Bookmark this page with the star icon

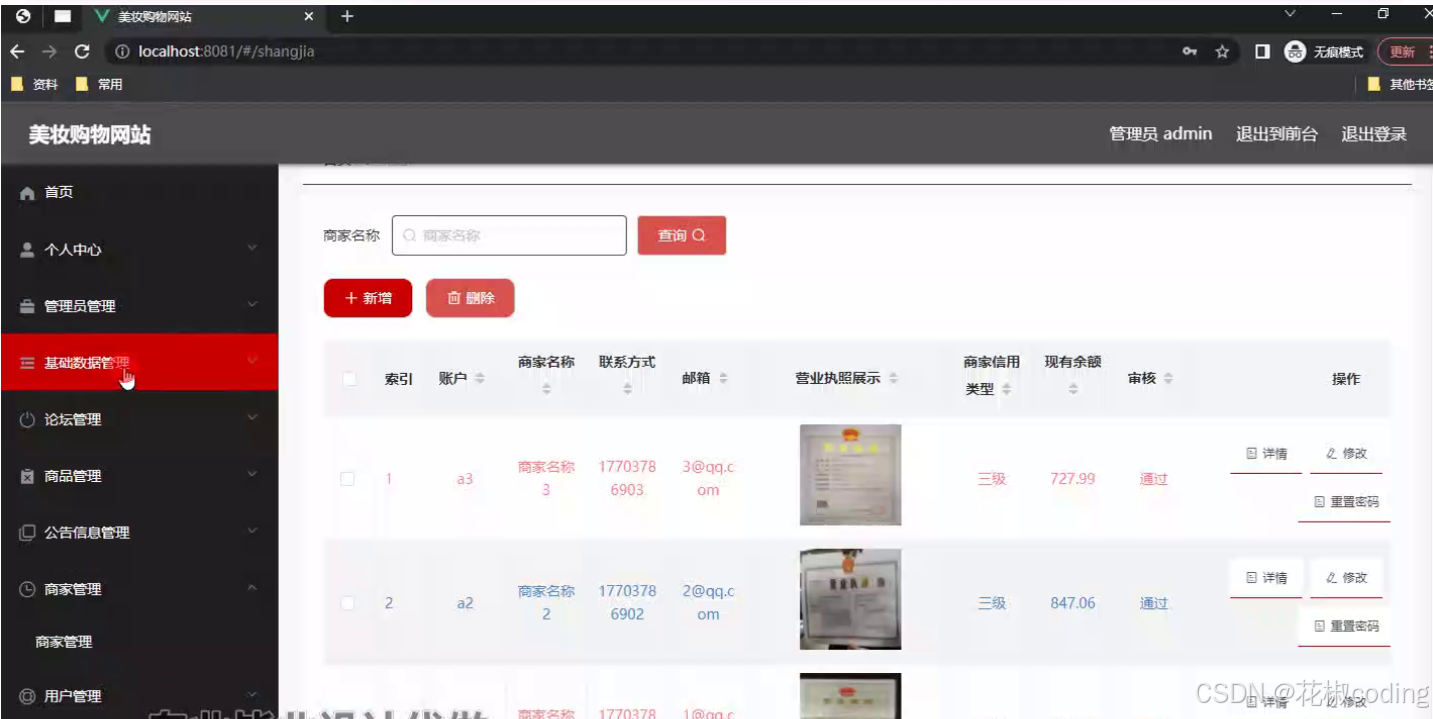(x=1222, y=52)
